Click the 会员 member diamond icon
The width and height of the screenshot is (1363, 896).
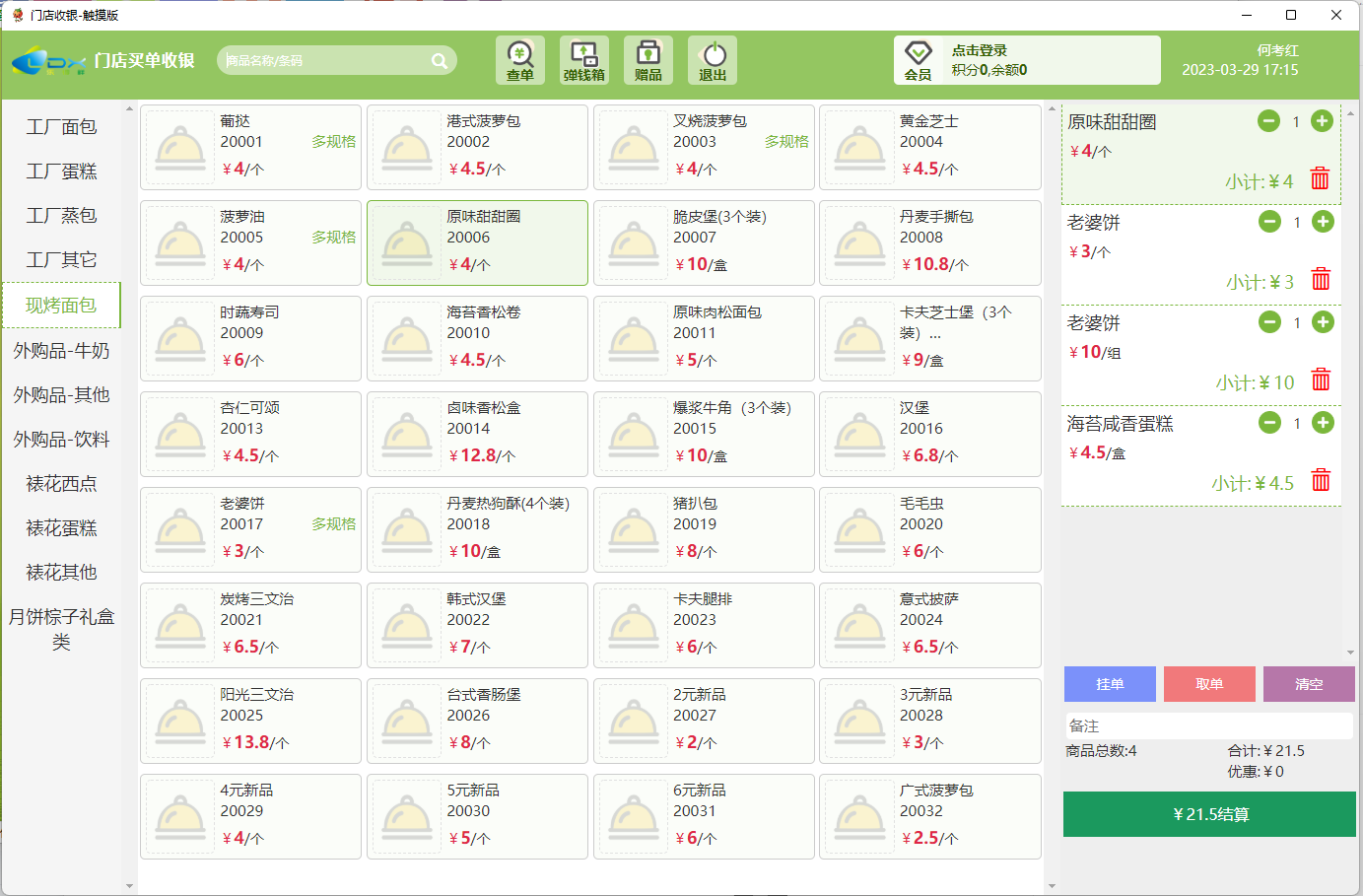tap(919, 60)
